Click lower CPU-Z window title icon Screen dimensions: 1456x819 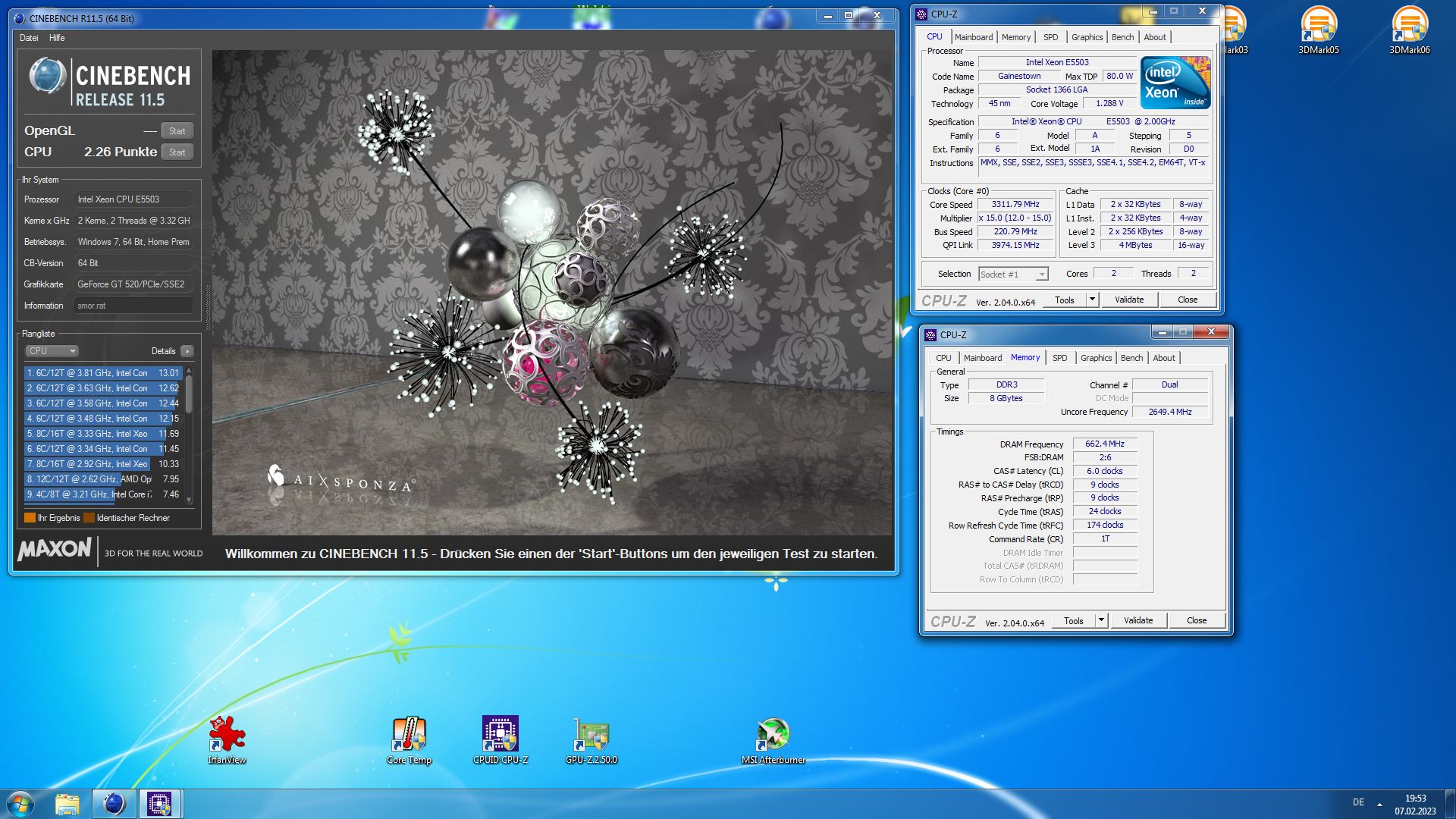pyautogui.click(x=930, y=334)
